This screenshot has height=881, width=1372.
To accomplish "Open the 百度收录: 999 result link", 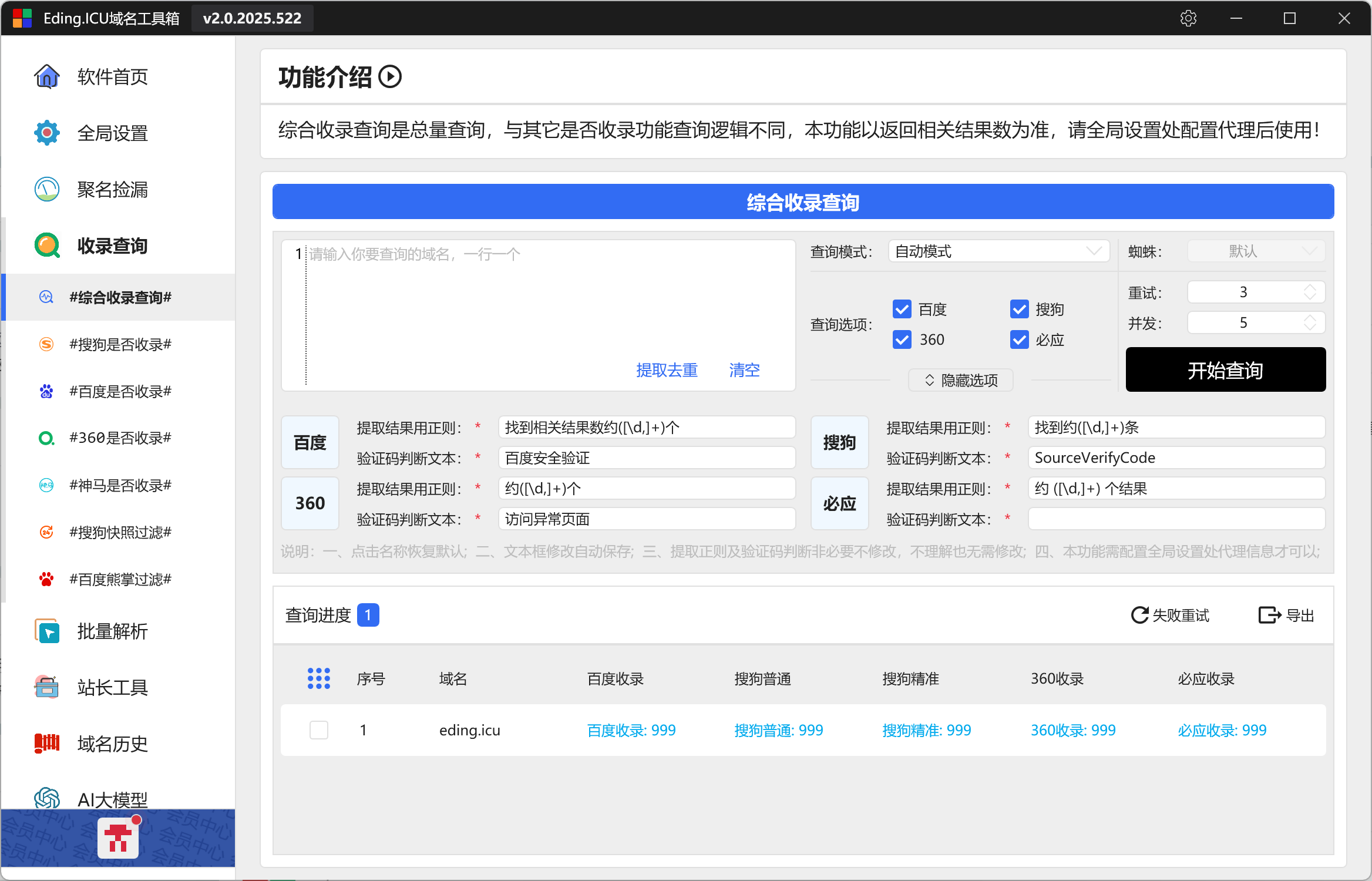I will tap(631, 730).
